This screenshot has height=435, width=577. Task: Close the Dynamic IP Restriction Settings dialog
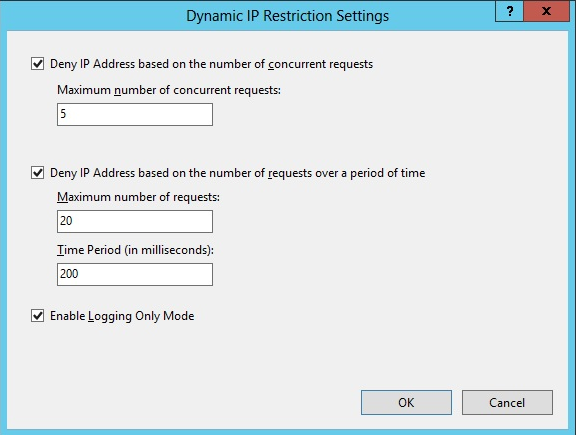(x=546, y=11)
